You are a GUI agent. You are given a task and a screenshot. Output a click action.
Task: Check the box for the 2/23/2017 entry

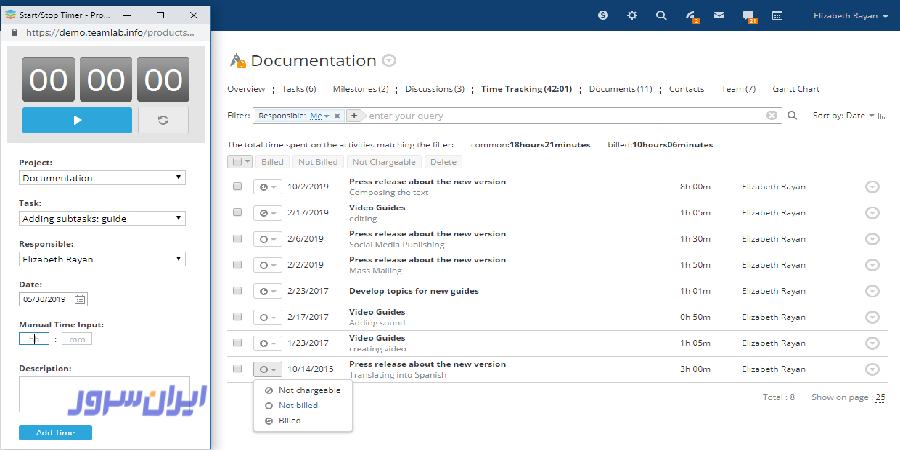[237, 291]
